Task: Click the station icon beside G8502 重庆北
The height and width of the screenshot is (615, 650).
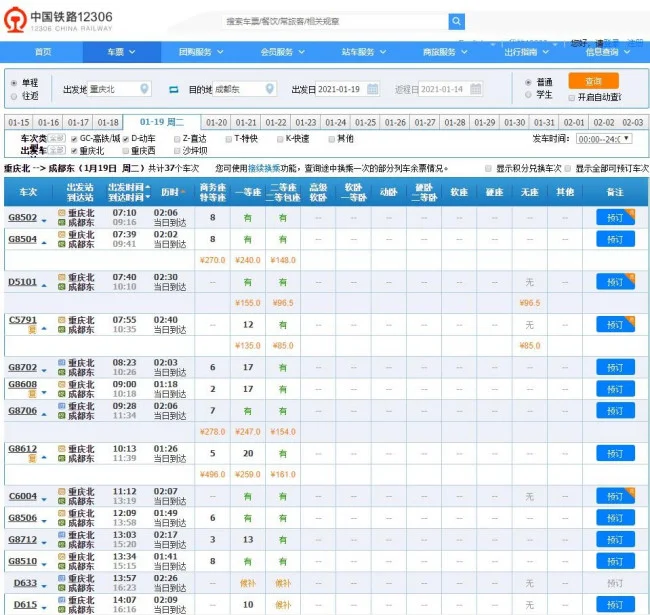Action: point(62,213)
